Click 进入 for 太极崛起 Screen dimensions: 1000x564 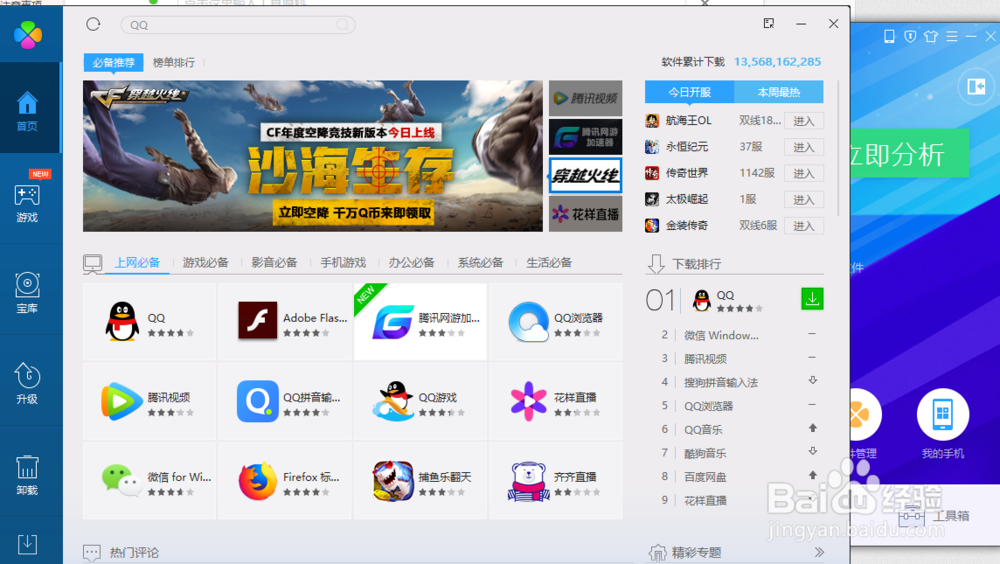coord(804,200)
